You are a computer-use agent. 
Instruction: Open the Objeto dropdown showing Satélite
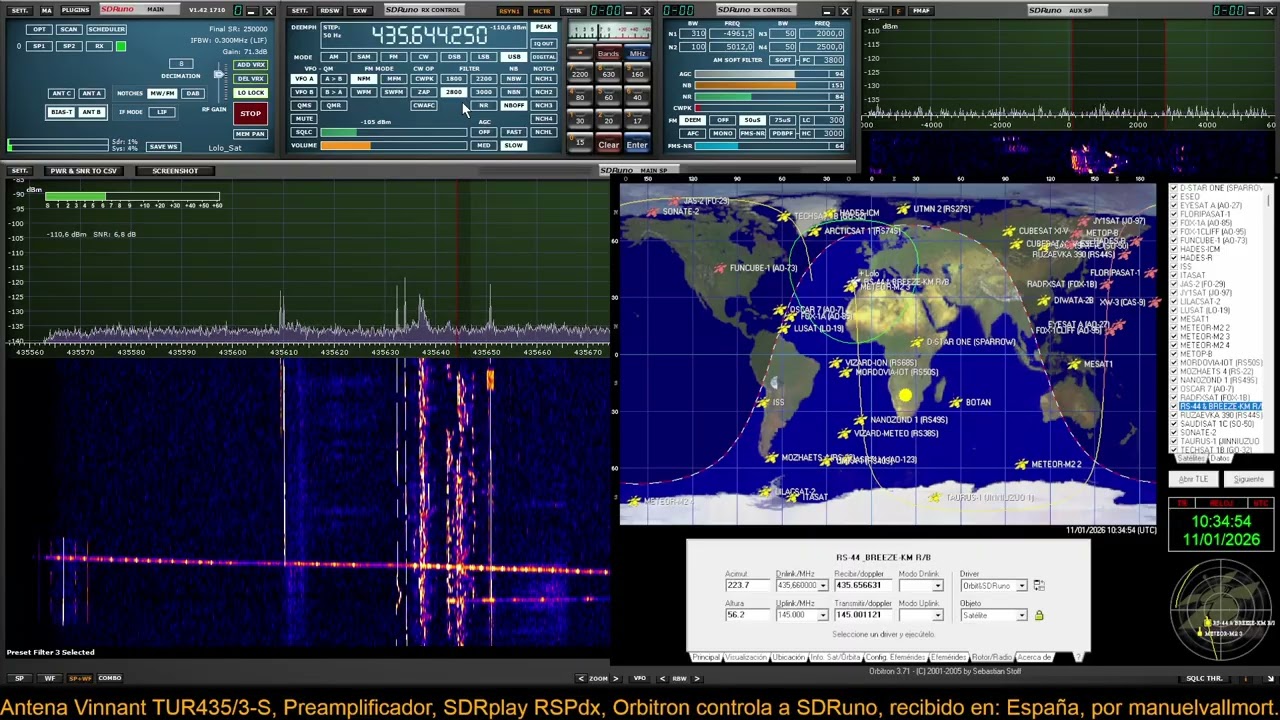(1021, 615)
